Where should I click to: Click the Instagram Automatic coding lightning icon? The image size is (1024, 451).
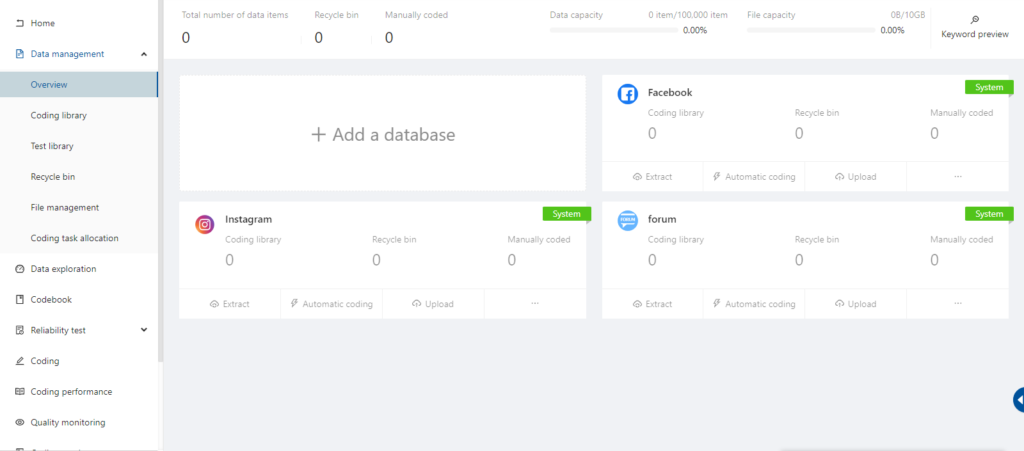click(x=294, y=303)
